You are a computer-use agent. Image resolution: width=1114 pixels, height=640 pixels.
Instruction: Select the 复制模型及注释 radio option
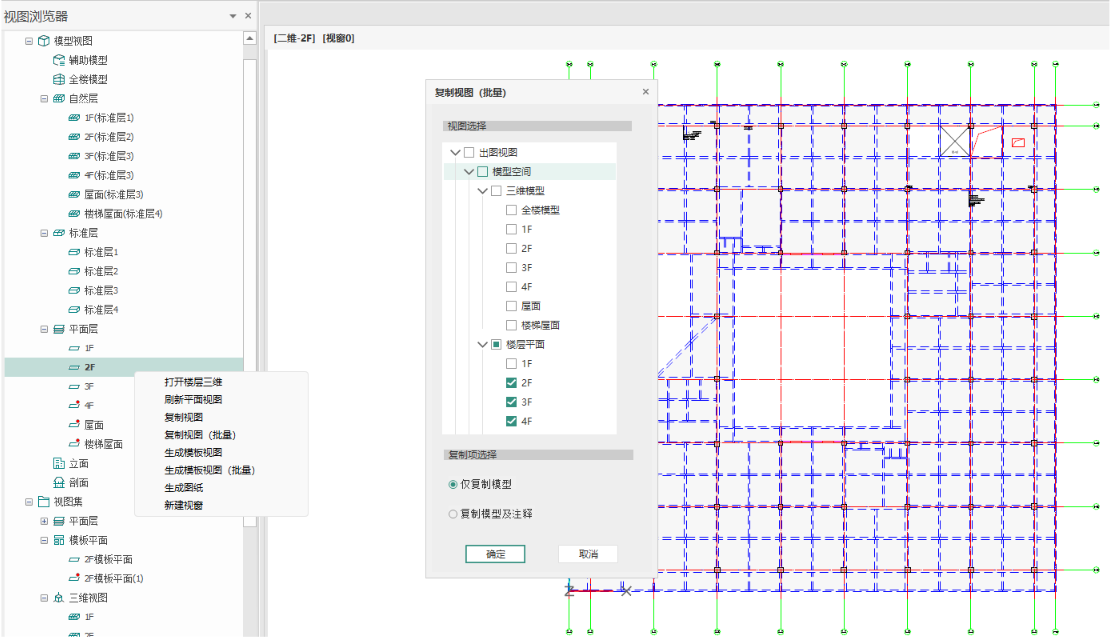[x=453, y=514]
